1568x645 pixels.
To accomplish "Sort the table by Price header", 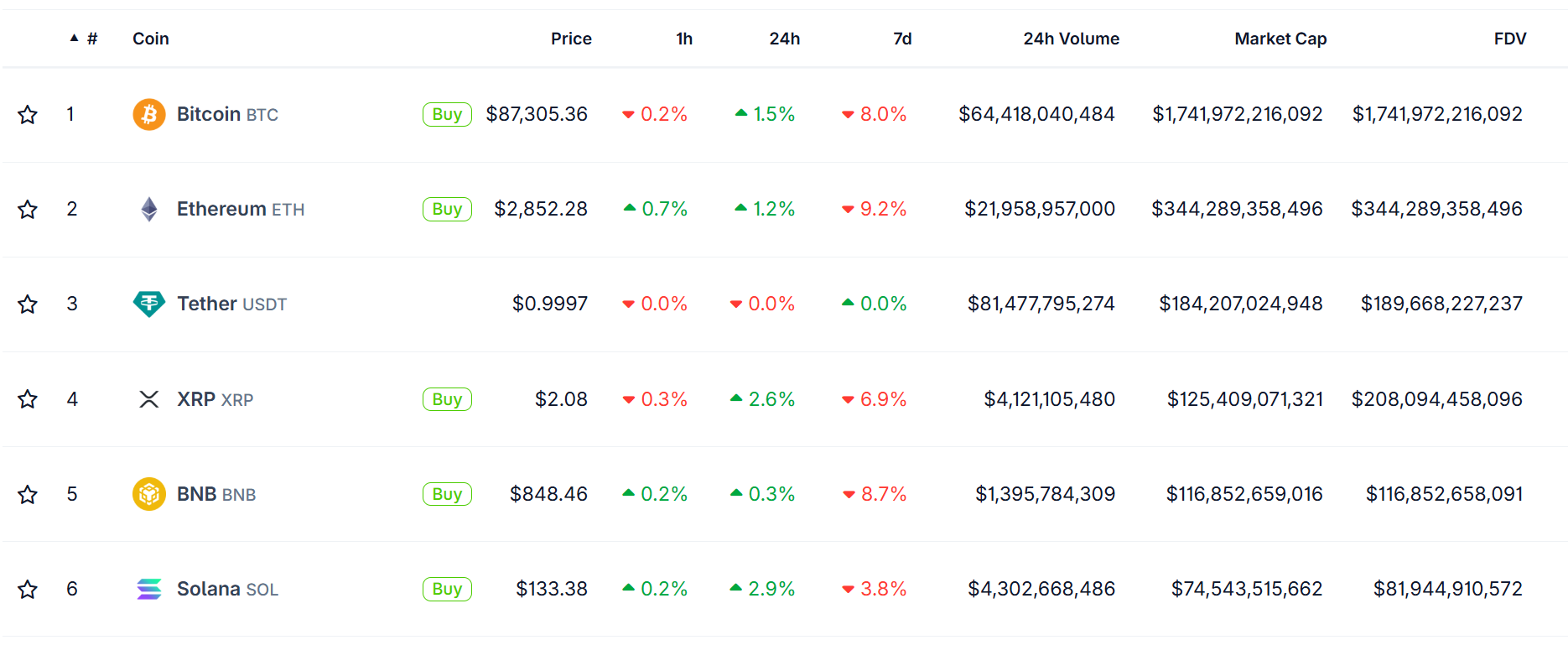I will tap(571, 38).
